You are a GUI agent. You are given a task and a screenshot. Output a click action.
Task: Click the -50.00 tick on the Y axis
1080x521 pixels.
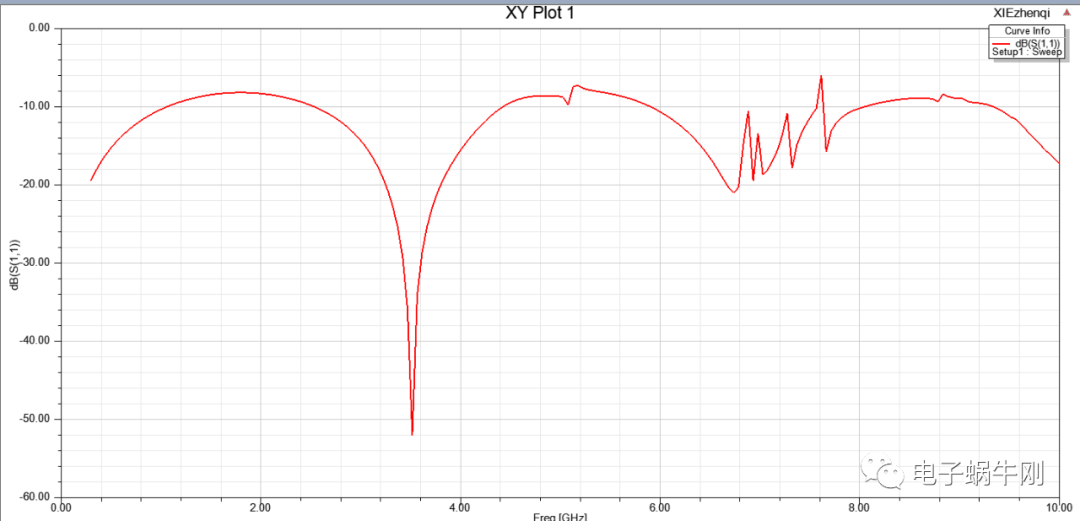pyautogui.click(x=33, y=419)
